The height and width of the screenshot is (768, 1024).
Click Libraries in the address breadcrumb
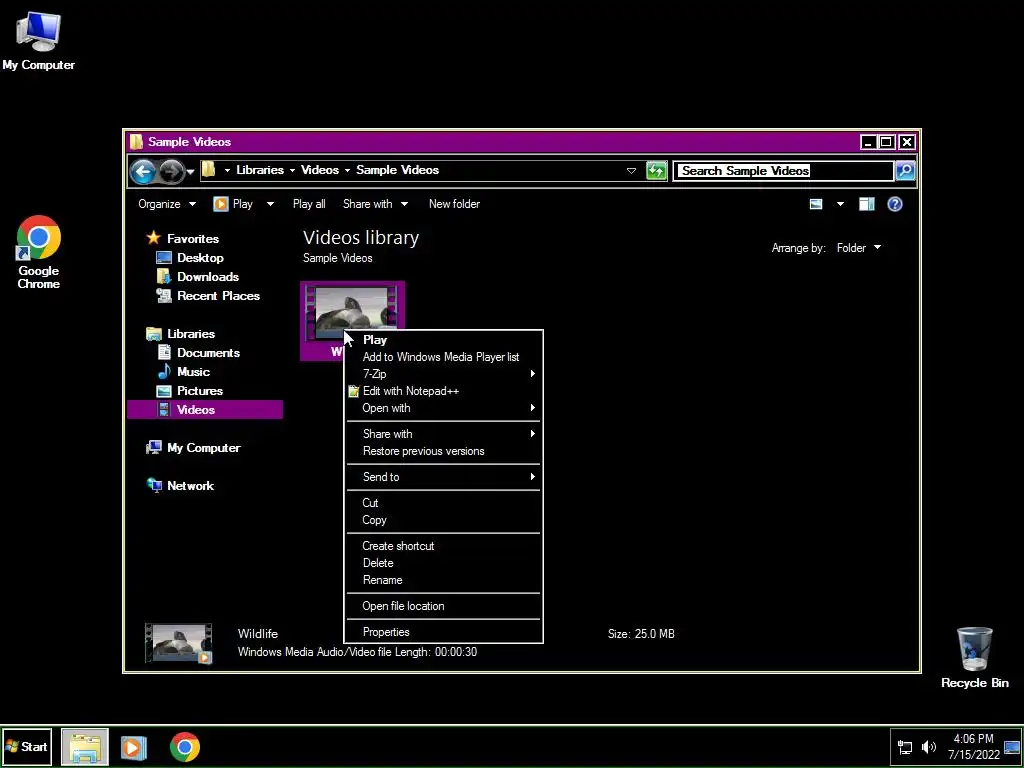click(260, 170)
